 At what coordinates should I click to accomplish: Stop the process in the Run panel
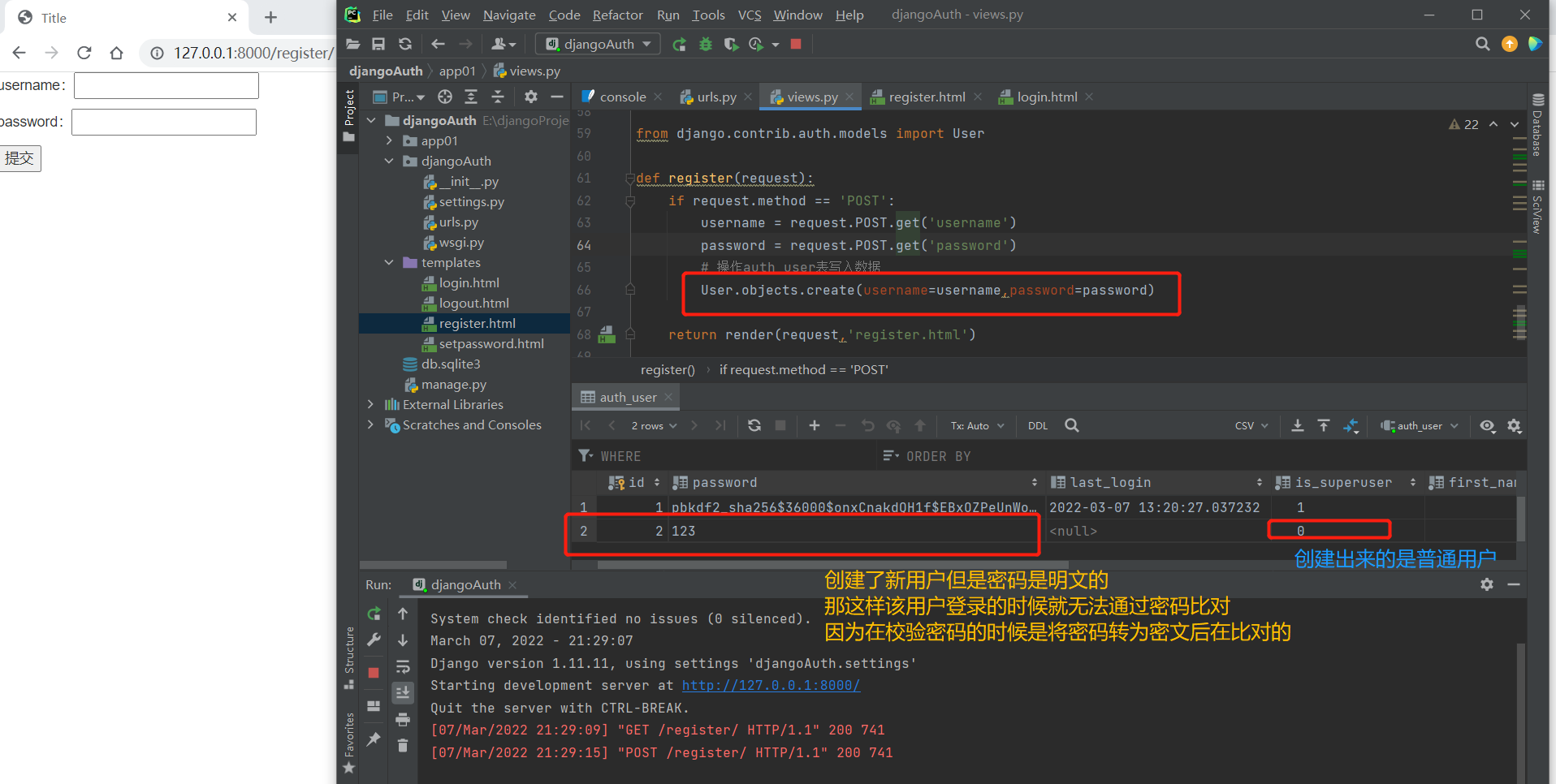click(374, 673)
